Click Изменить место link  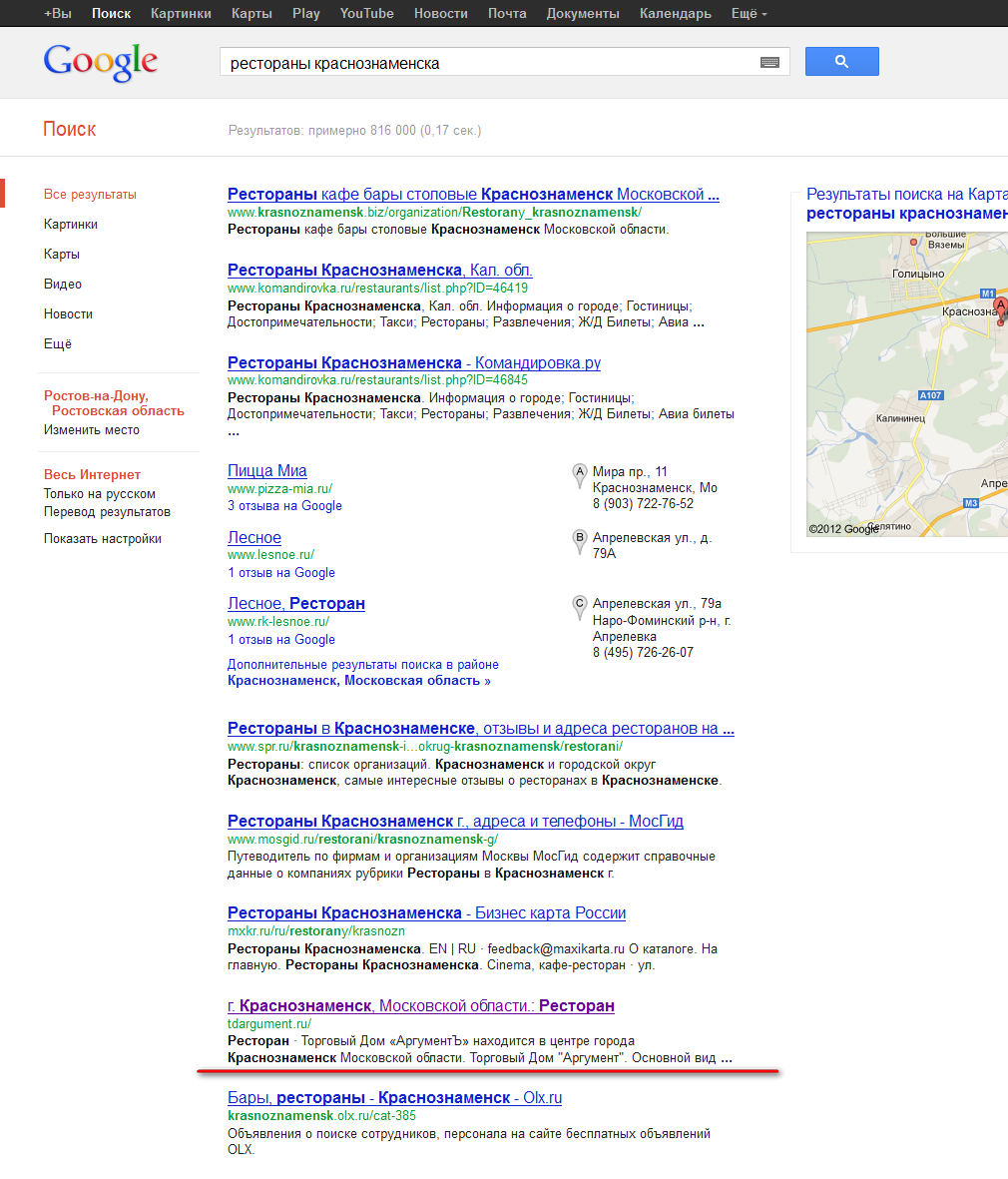[92, 430]
